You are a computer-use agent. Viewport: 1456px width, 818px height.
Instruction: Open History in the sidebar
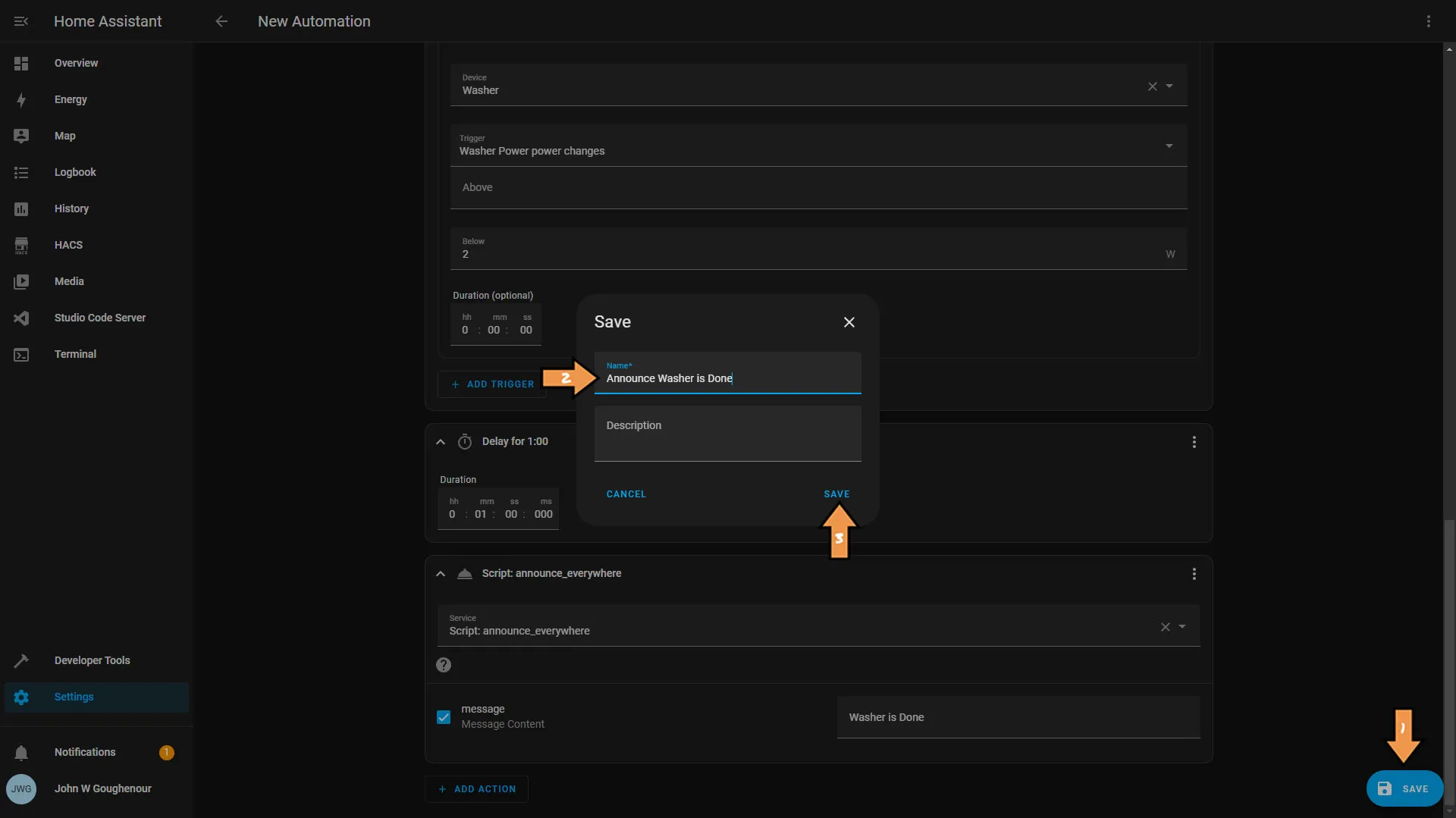click(x=96, y=208)
